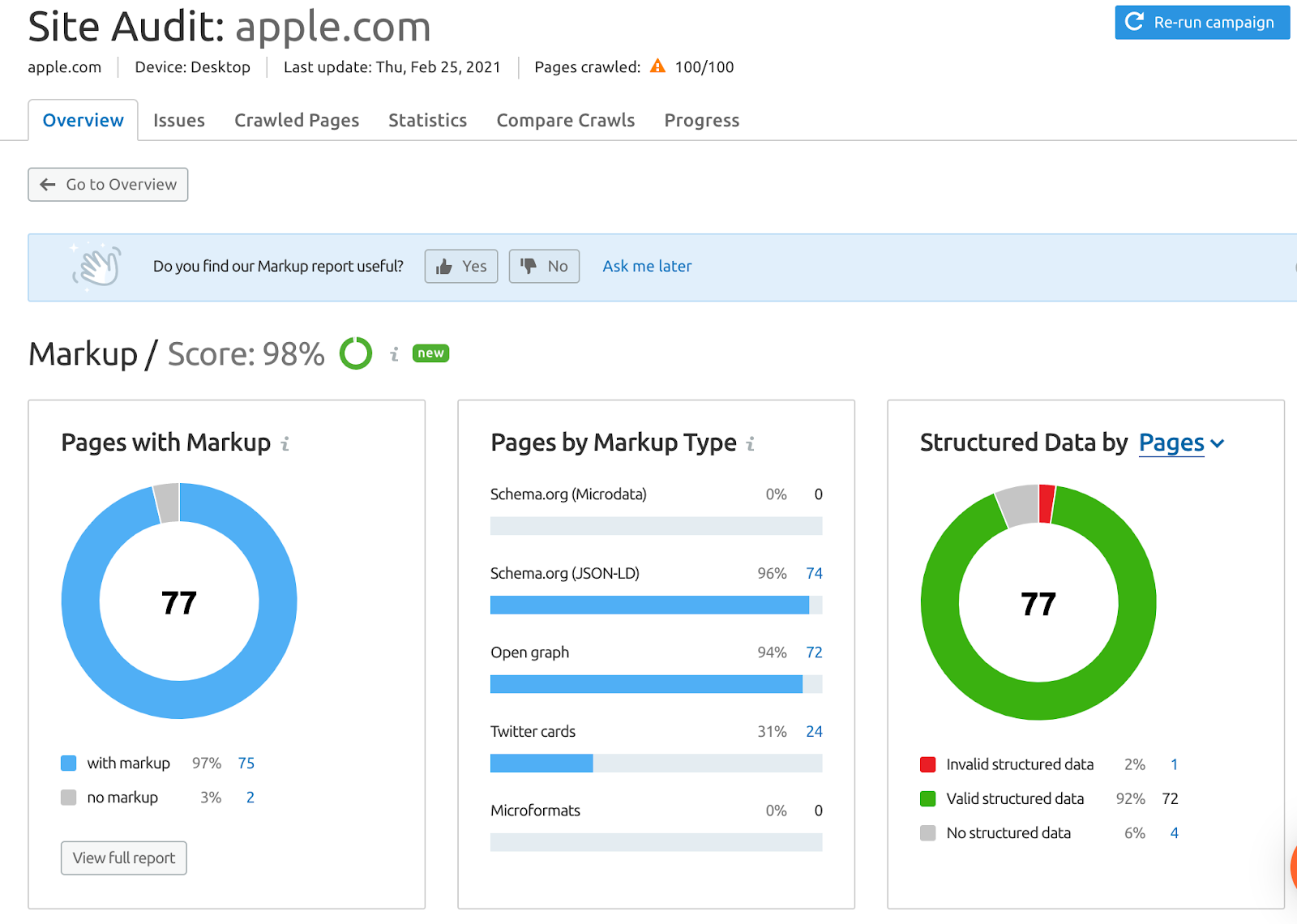Viewport: 1297px width, 924px height.
Task: Click the Twitter cards progress bar
Action: point(657,763)
